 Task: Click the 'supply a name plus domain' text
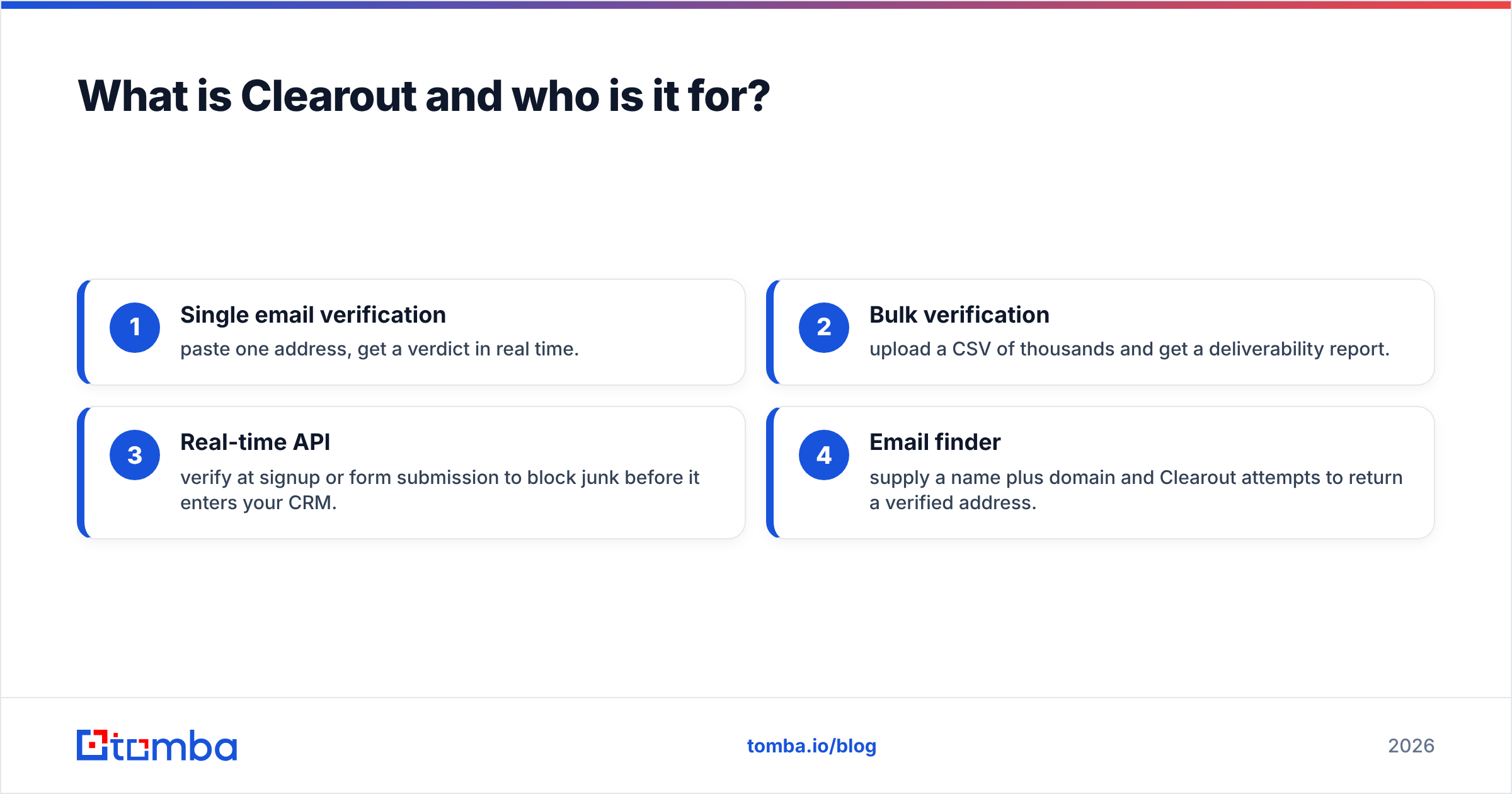[x=1136, y=490]
